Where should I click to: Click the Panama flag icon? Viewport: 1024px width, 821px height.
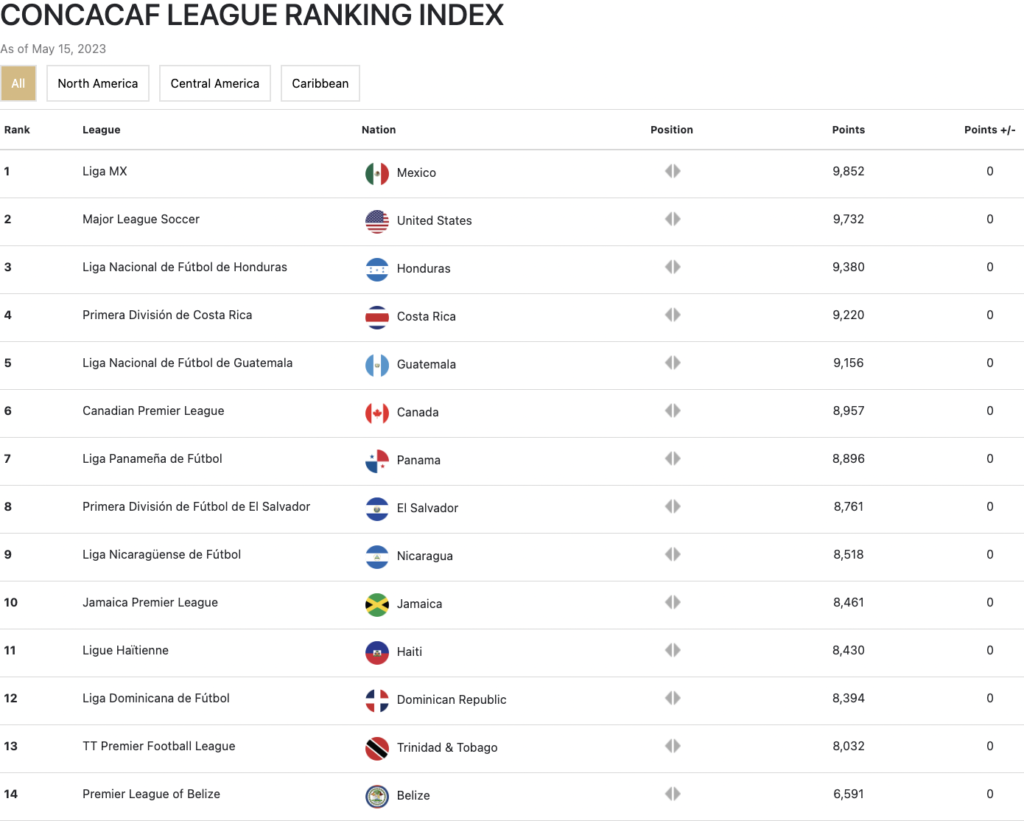(377, 460)
